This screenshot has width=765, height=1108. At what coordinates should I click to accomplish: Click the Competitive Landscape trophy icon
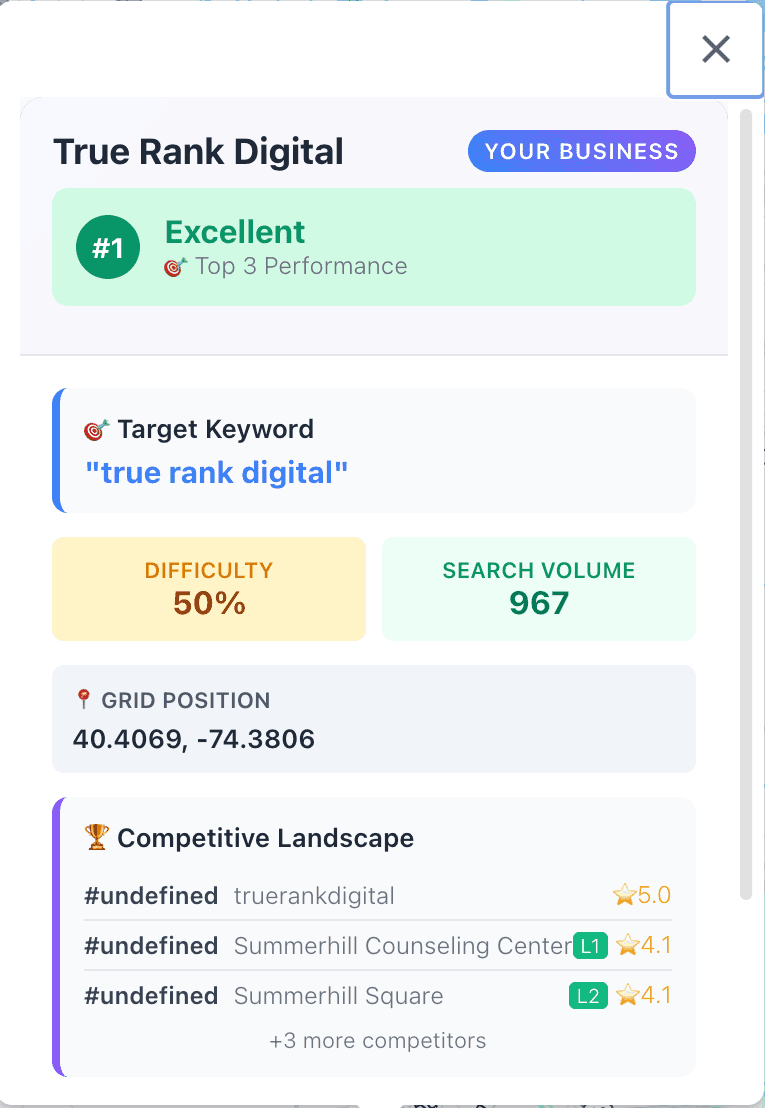pyautogui.click(x=97, y=838)
